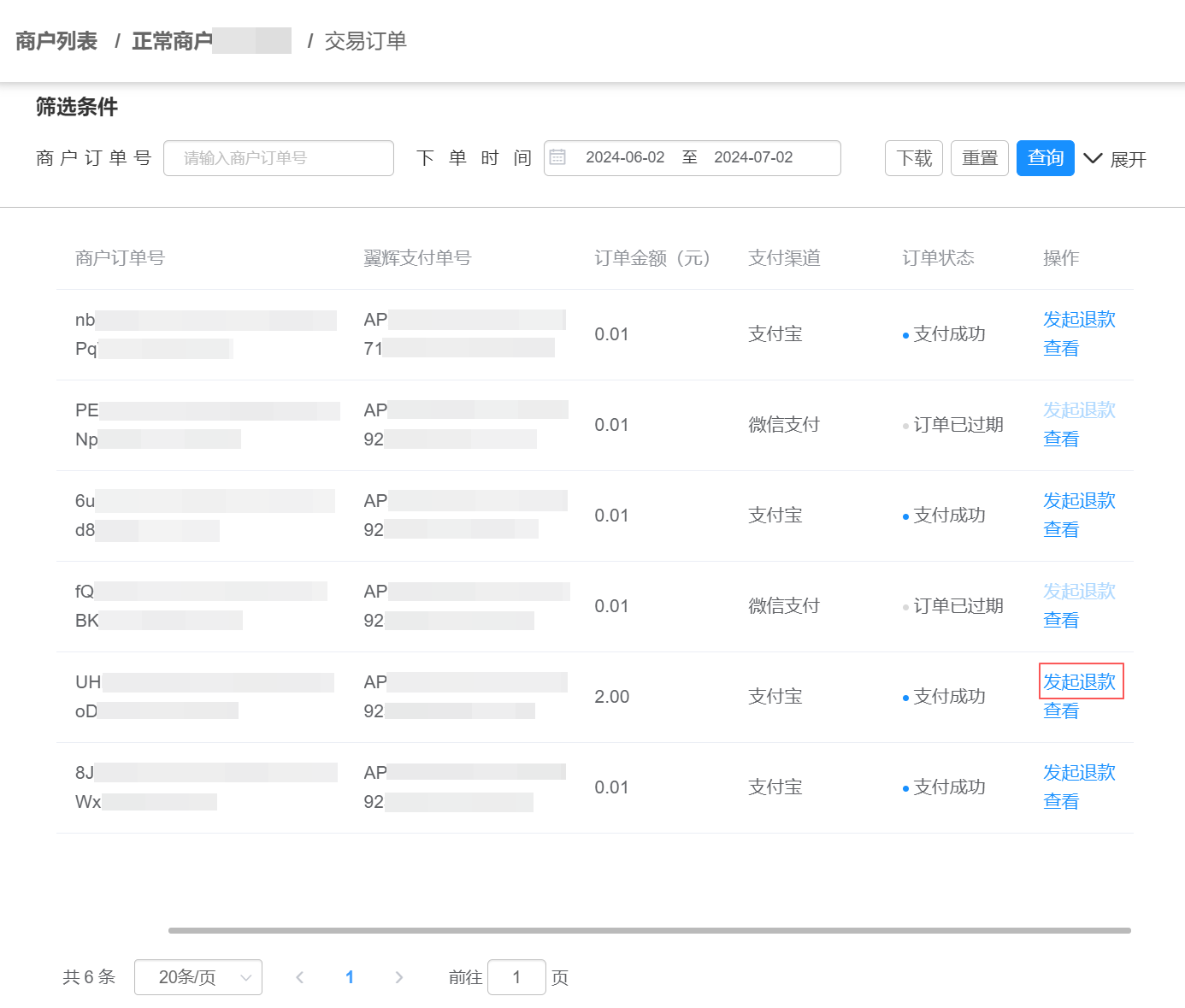
Task: Select page 1 in pagination
Action: 350,977
